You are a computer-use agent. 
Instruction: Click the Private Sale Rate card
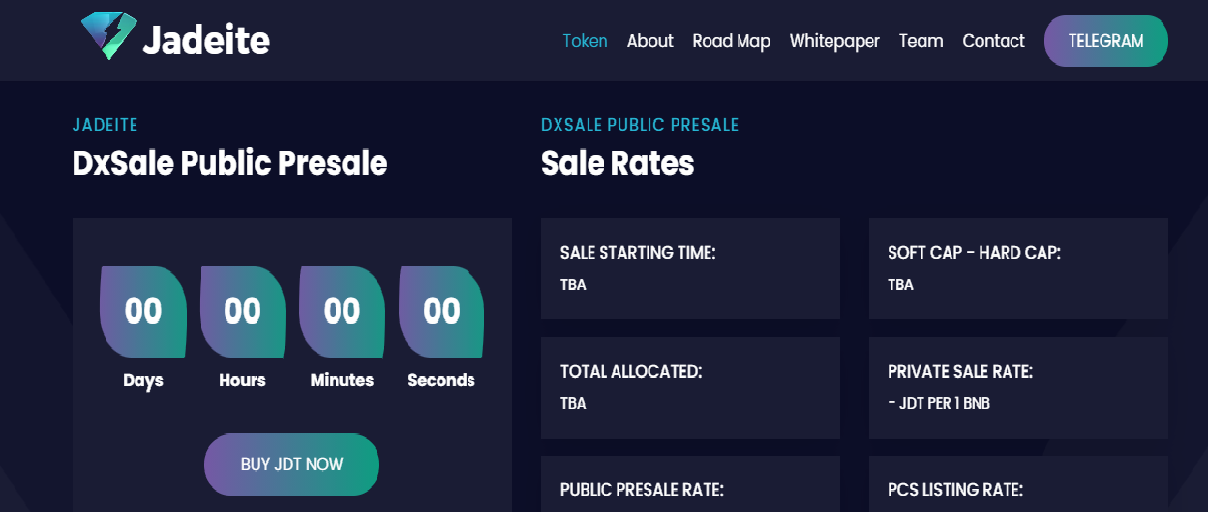click(1018, 387)
